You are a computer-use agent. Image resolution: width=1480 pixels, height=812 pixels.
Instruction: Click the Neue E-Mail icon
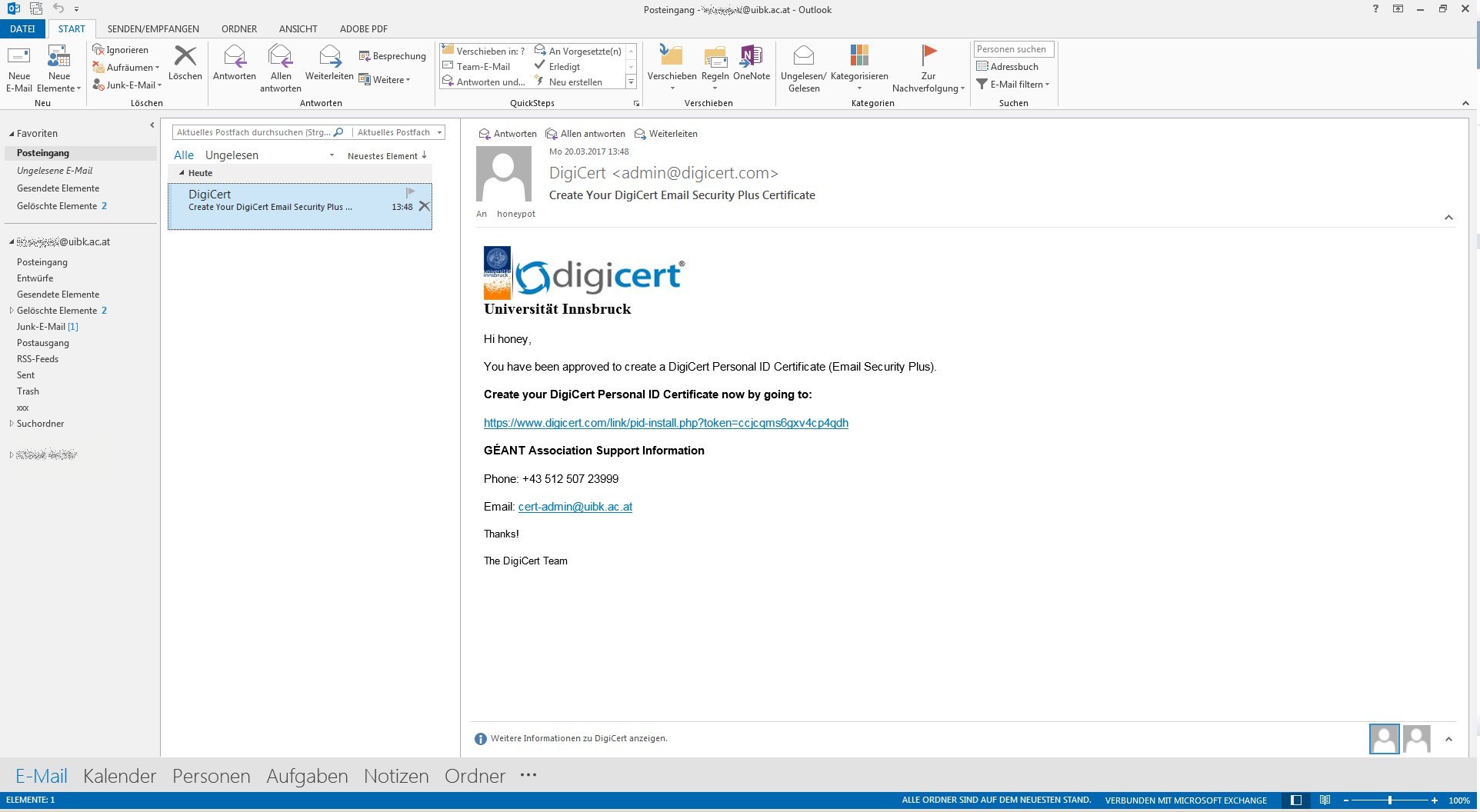19,58
